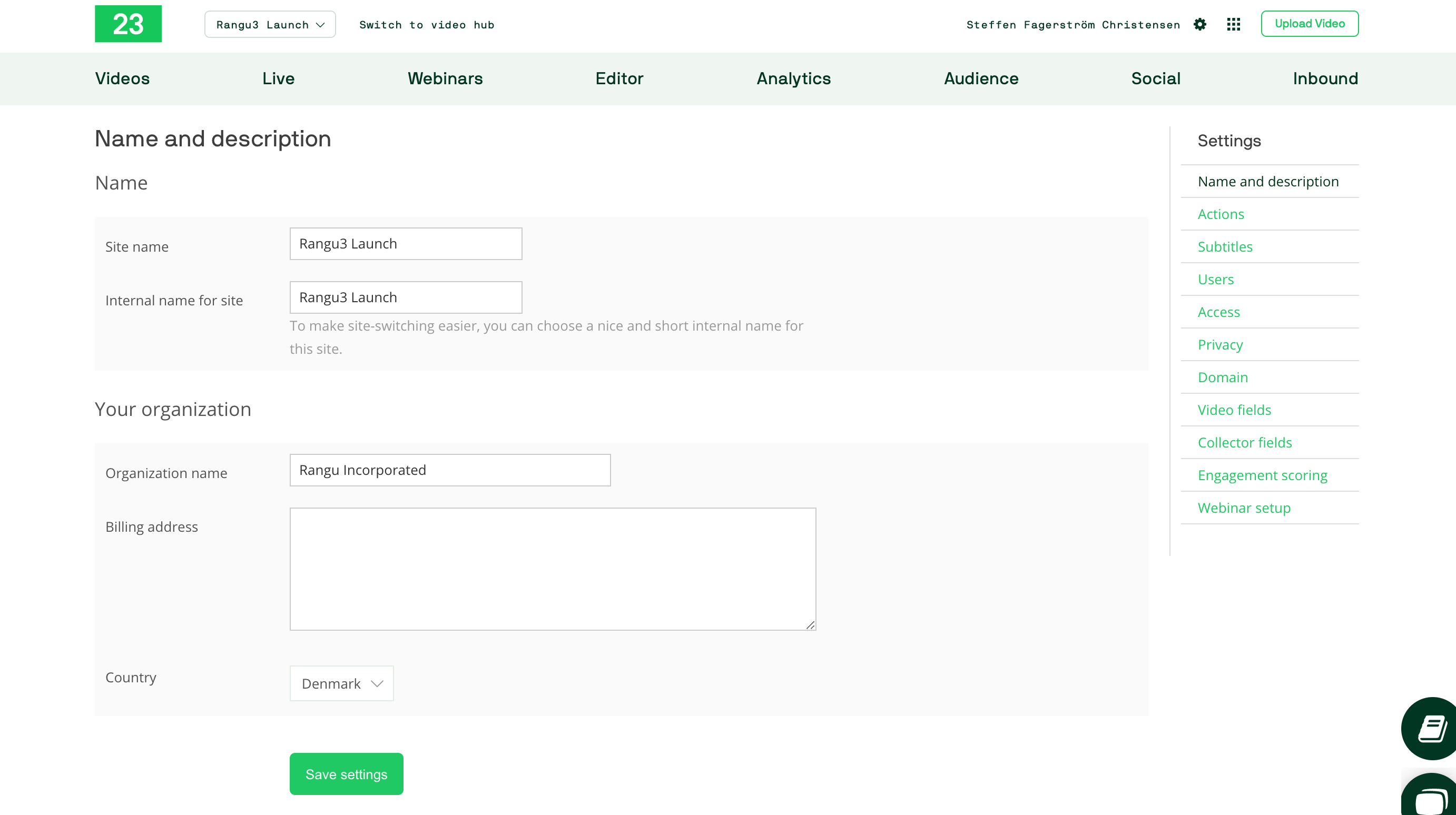Go to Domain settings
Viewport: 1456px width, 815px height.
(x=1223, y=377)
